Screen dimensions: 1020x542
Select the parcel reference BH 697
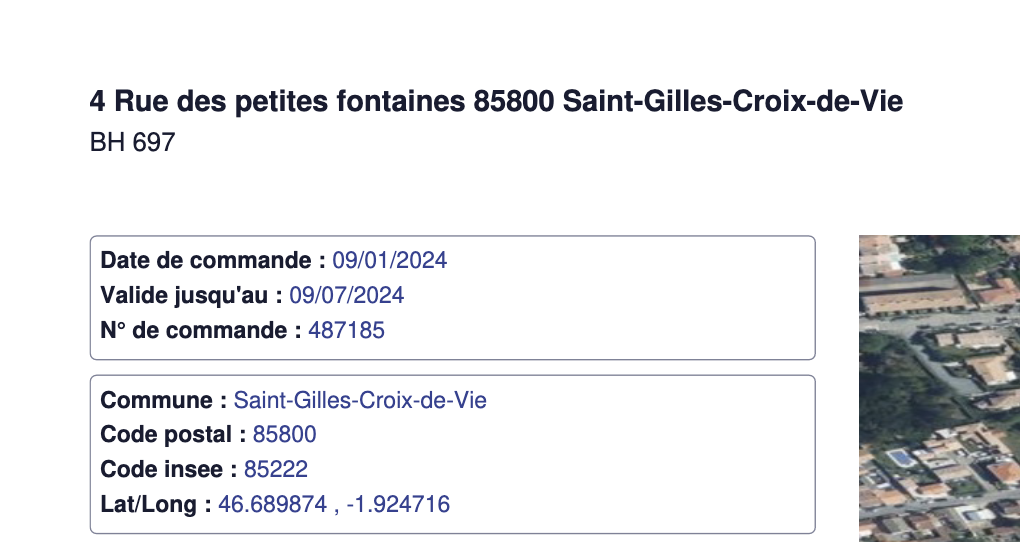point(133,142)
